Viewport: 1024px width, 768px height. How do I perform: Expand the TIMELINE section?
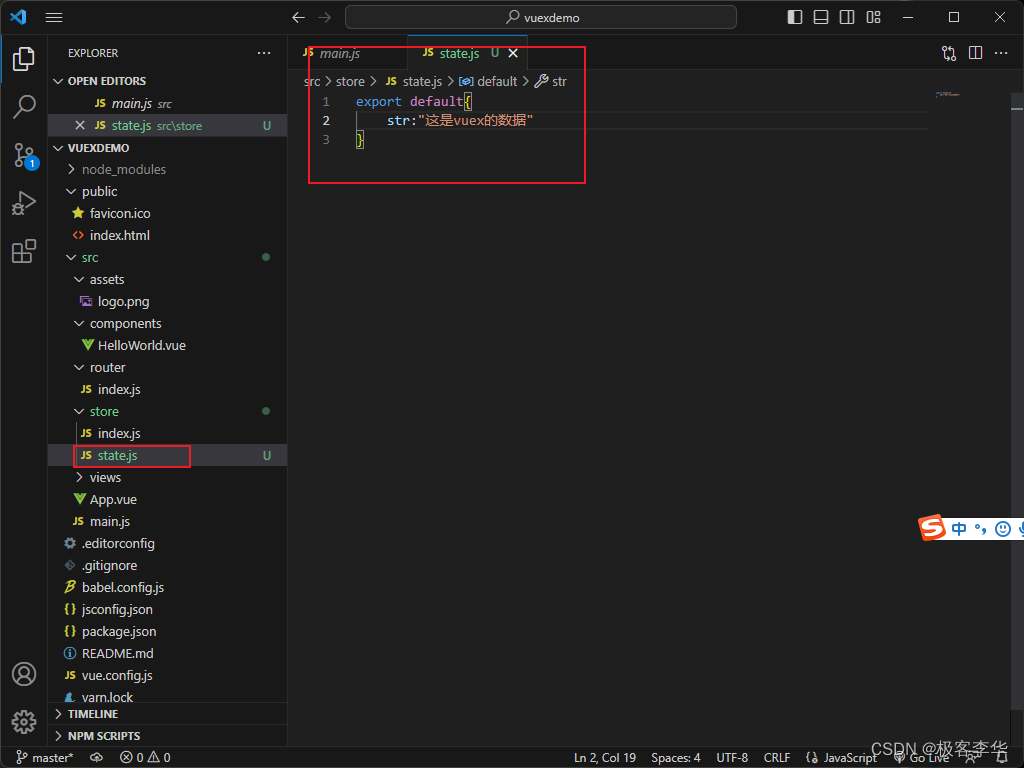[93, 714]
